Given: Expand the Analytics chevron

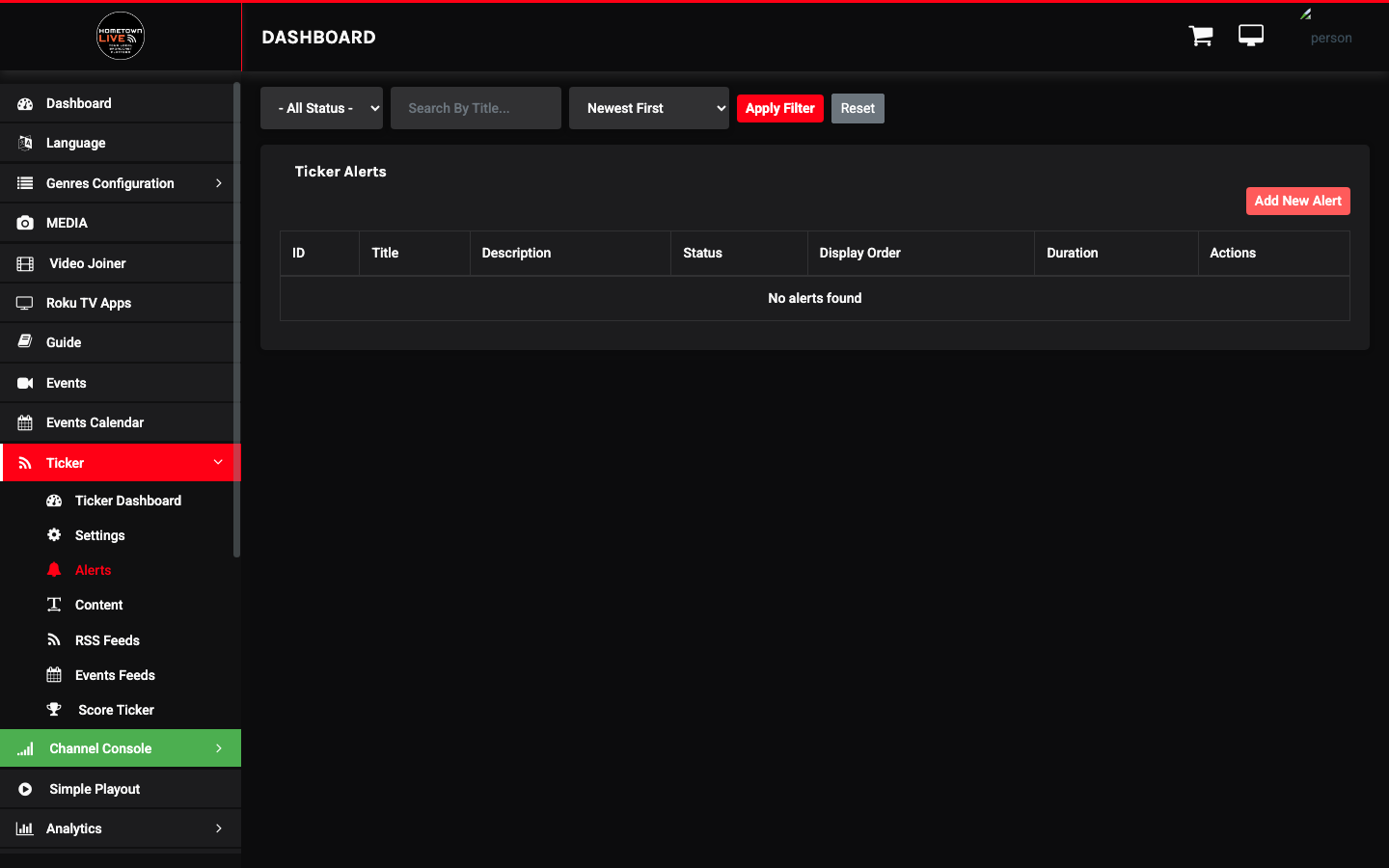Looking at the screenshot, I should [219, 828].
